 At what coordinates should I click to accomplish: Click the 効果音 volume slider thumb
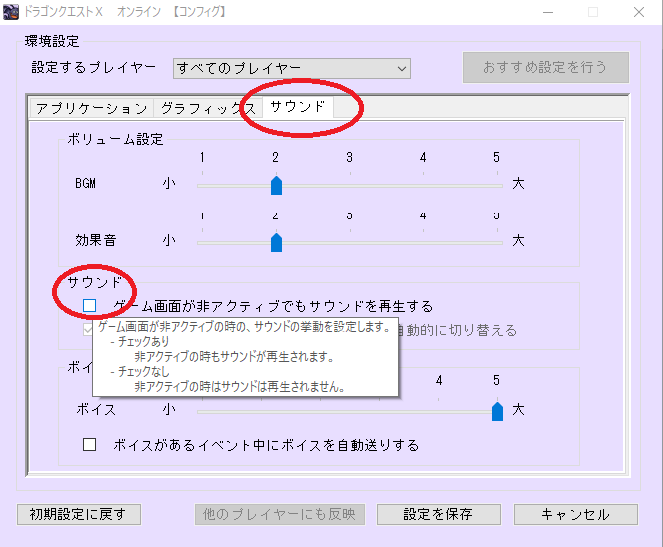click(277, 242)
